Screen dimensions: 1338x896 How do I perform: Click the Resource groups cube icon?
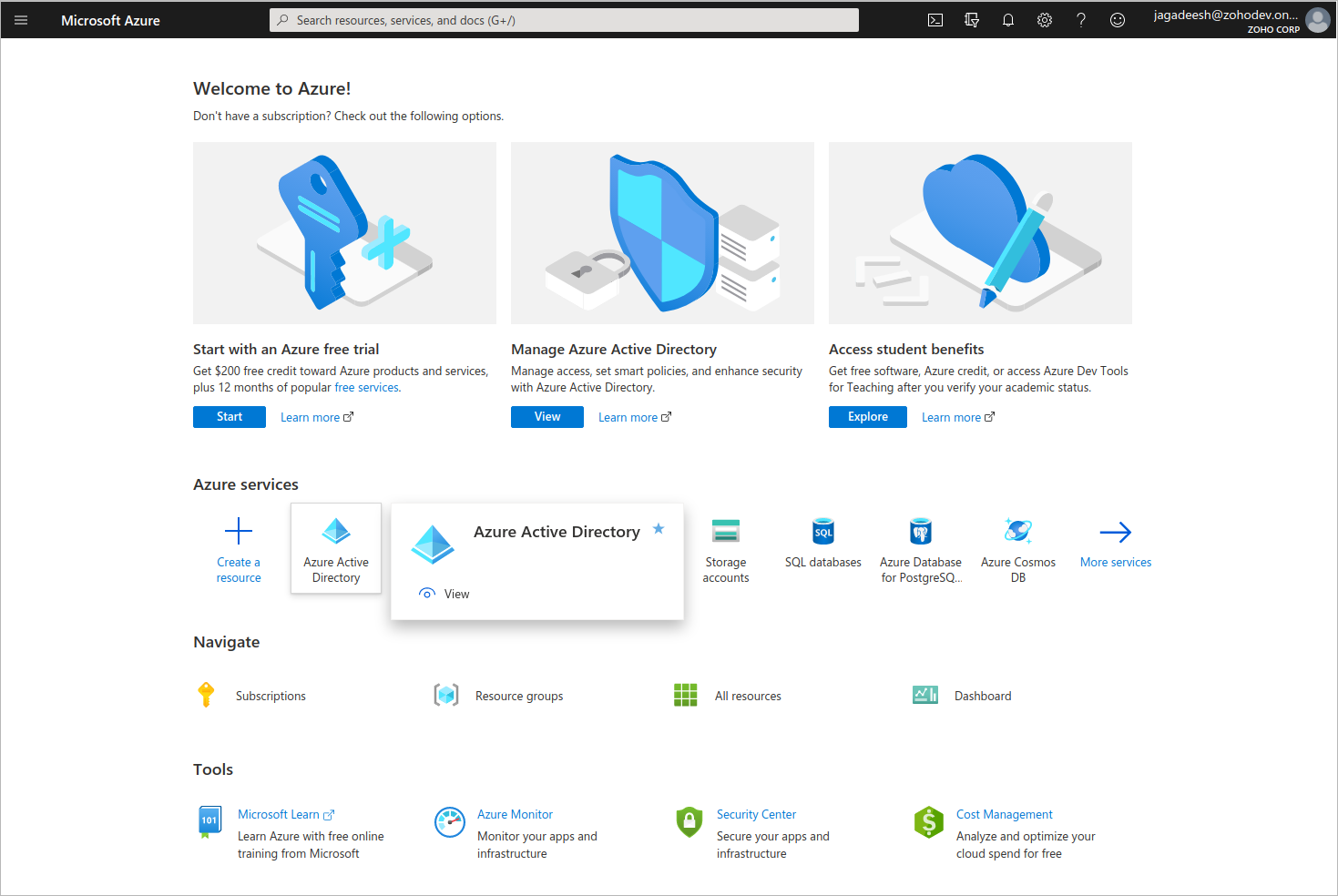point(446,696)
